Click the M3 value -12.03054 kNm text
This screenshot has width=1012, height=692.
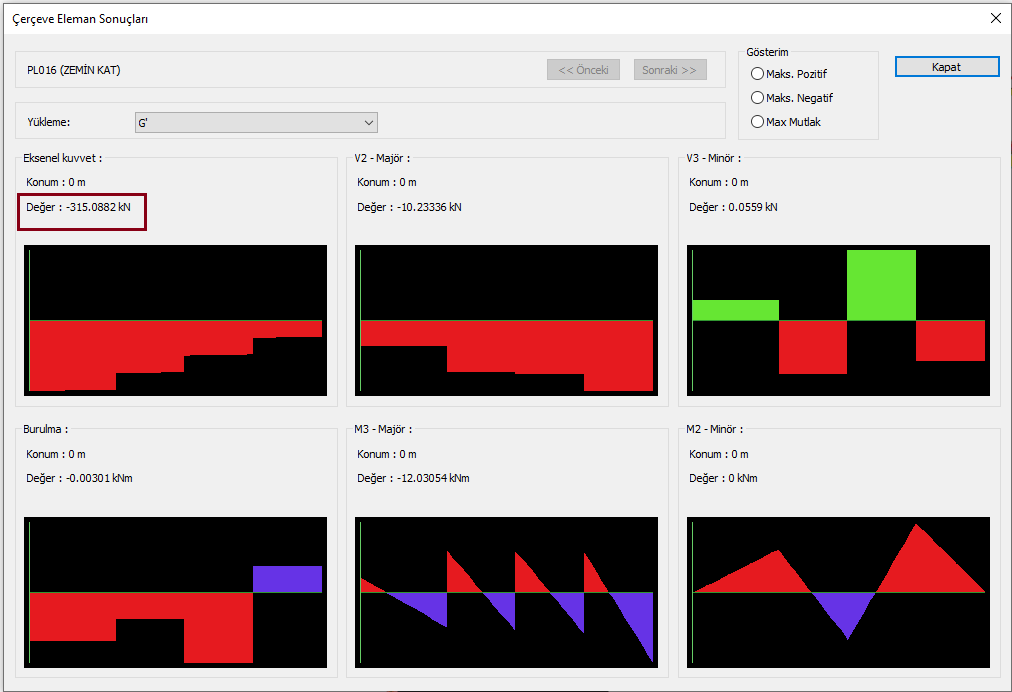click(413, 478)
